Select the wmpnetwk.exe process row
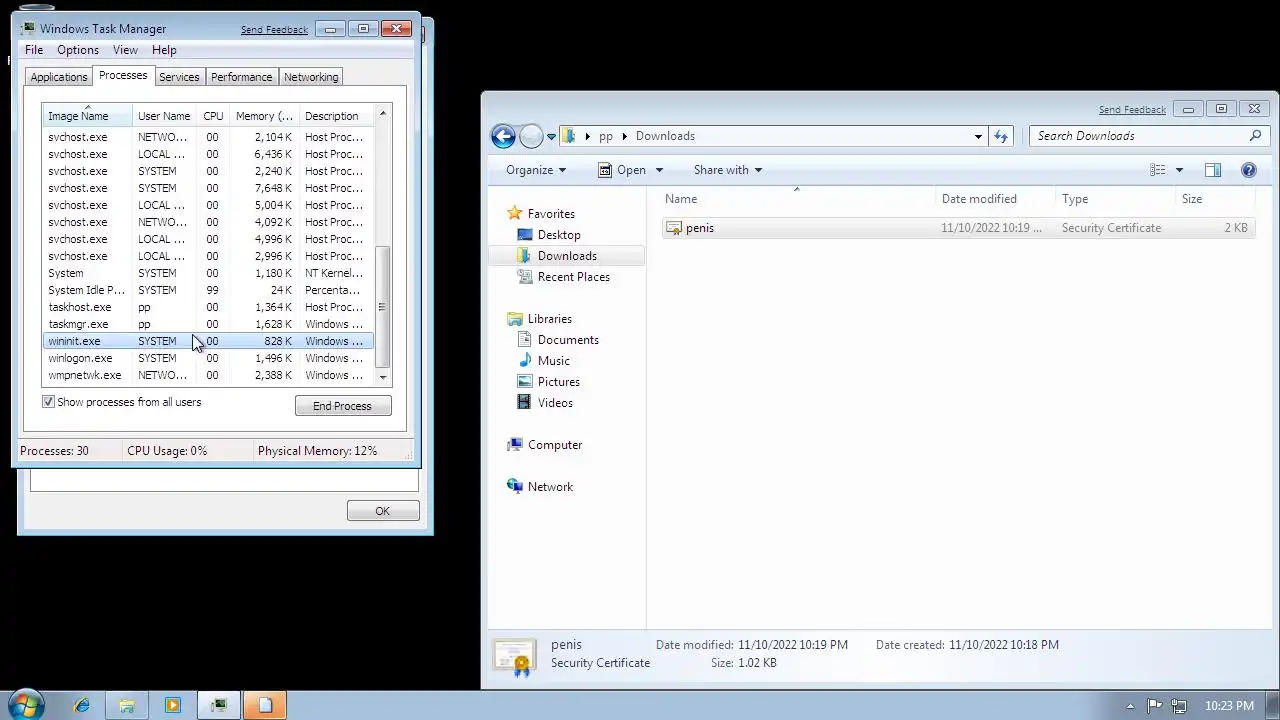Viewport: 1280px width, 720px height. (207, 375)
